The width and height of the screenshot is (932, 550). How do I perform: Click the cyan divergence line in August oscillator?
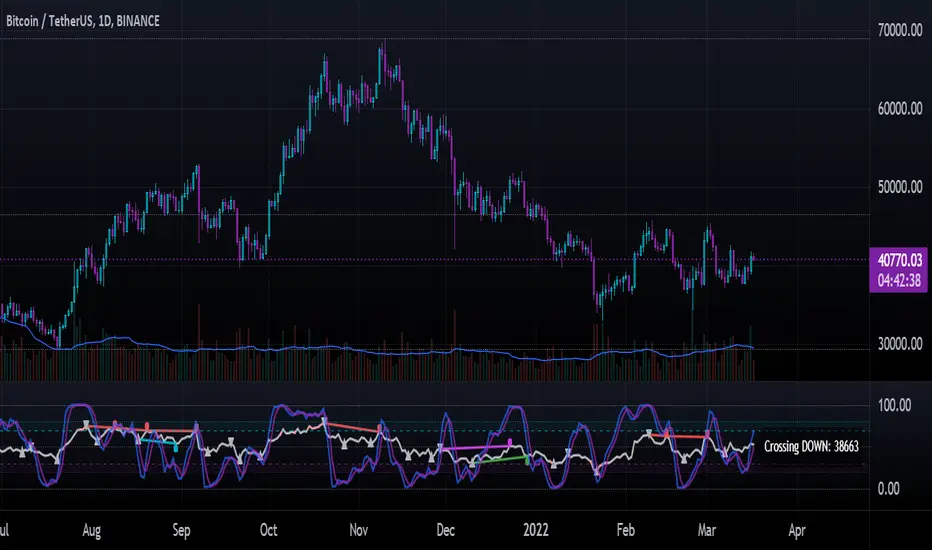click(158, 442)
